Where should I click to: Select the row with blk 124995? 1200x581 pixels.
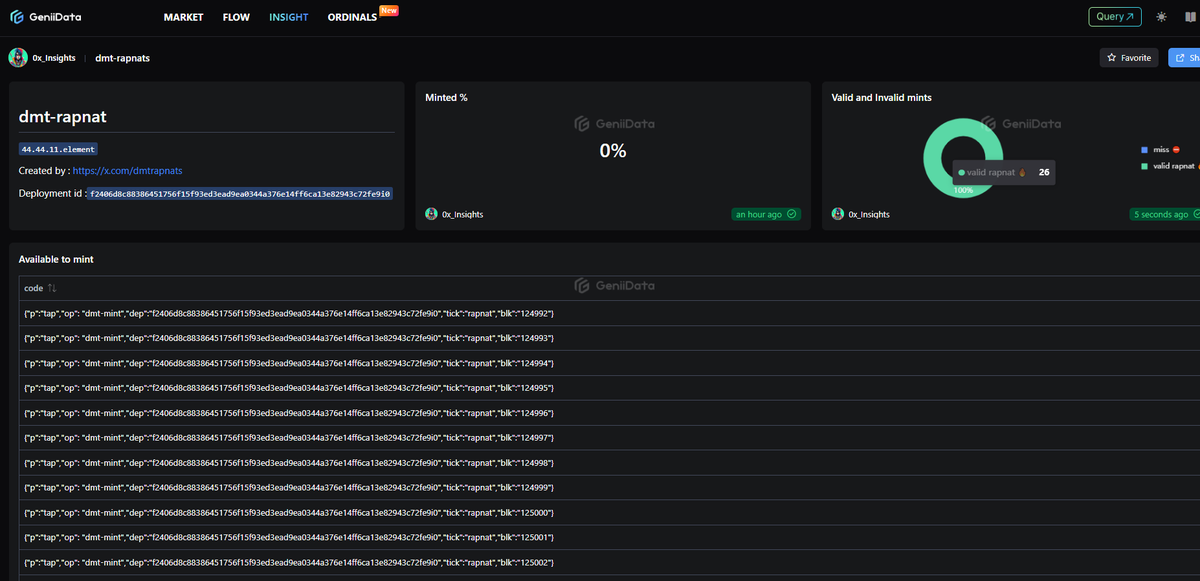click(609, 389)
